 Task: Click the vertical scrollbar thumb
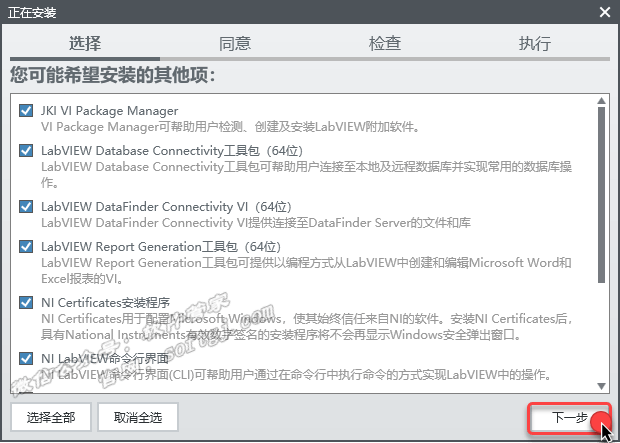601,195
